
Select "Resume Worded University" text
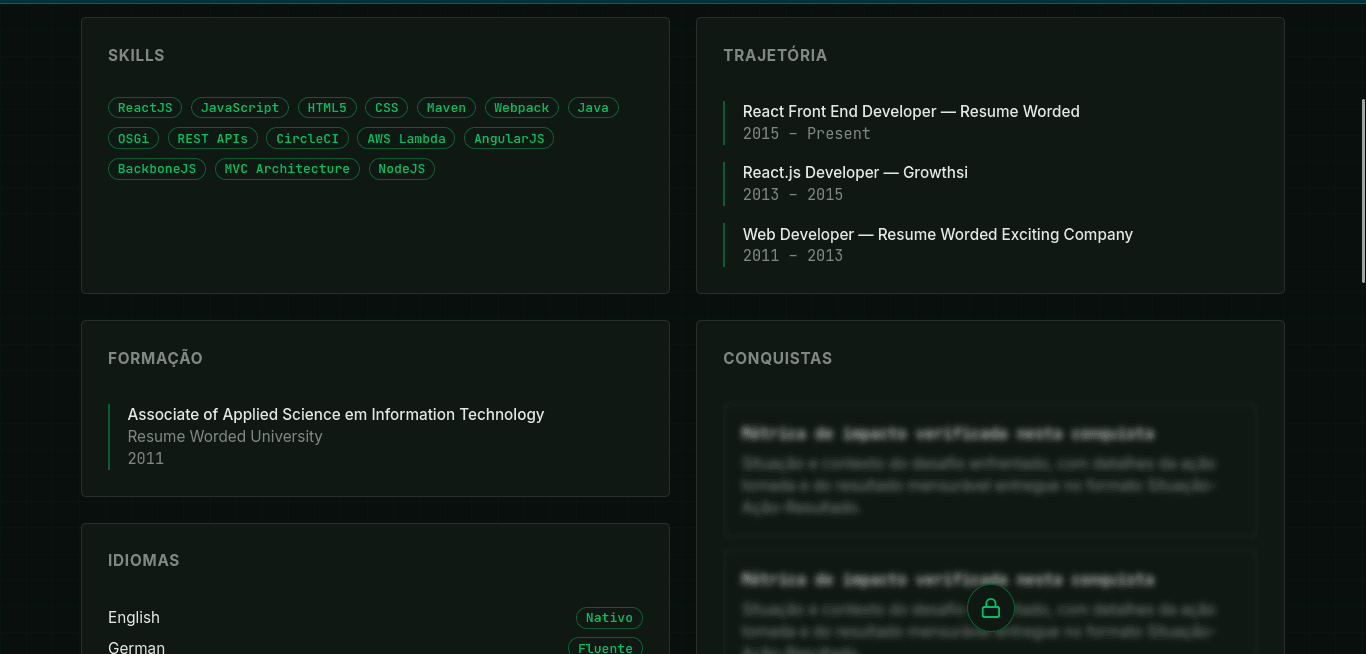point(225,436)
